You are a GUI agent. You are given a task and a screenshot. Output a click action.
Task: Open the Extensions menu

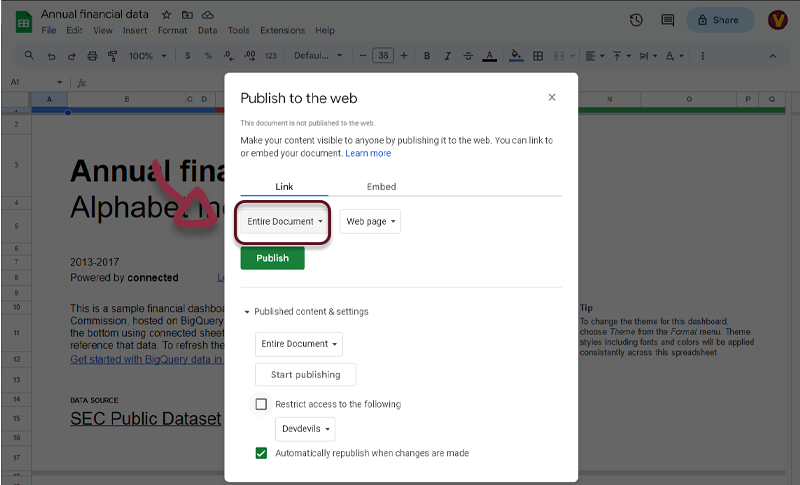coord(282,31)
